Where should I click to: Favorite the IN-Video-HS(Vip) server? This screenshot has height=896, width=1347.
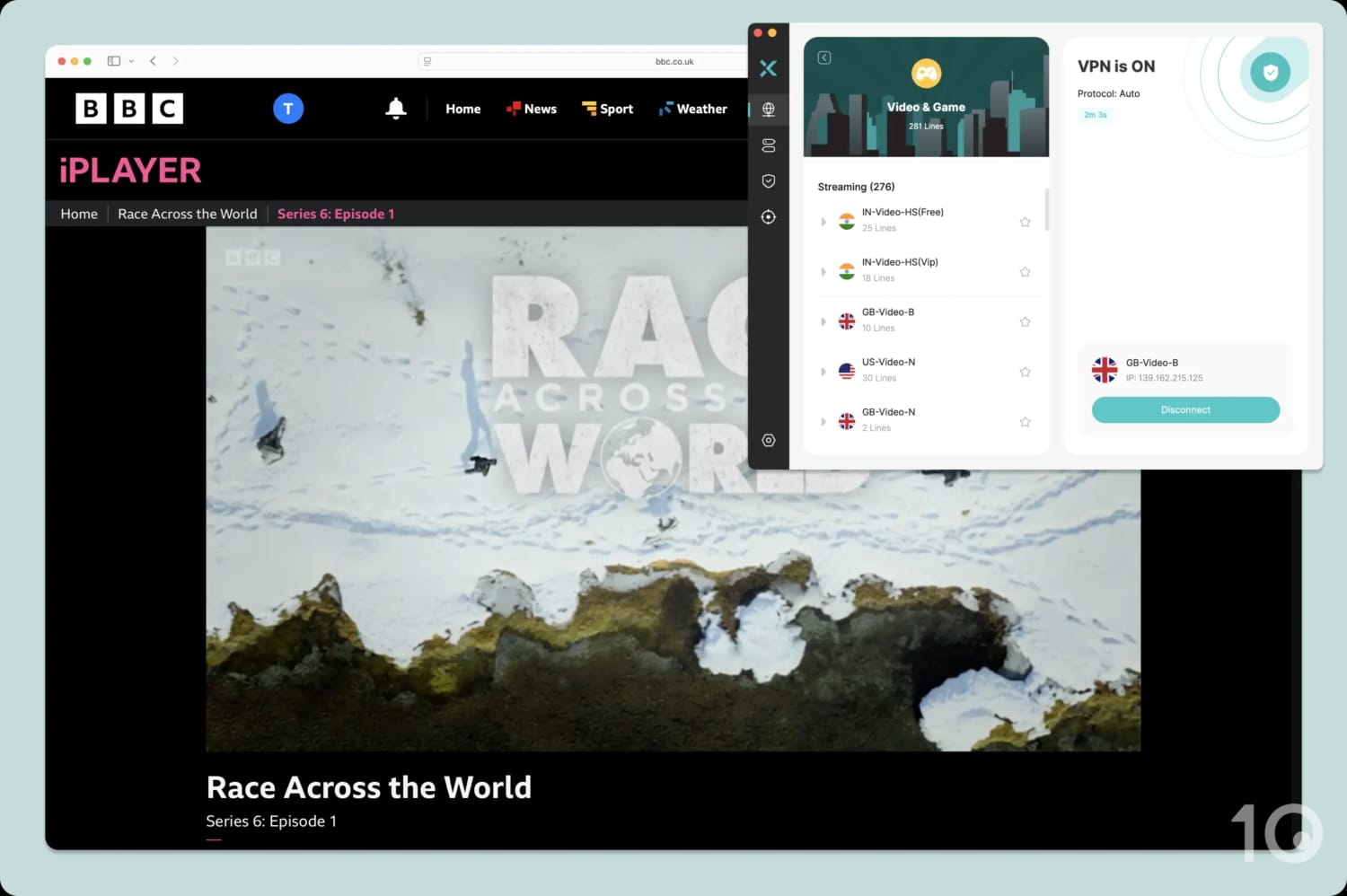tap(1025, 272)
